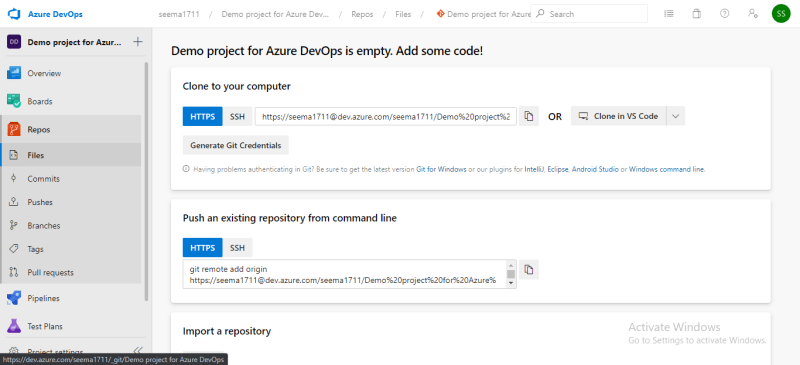Expand Clone in VS Code dropdown arrow
The width and height of the screenshot is (800, 365).
coord(676,116)
